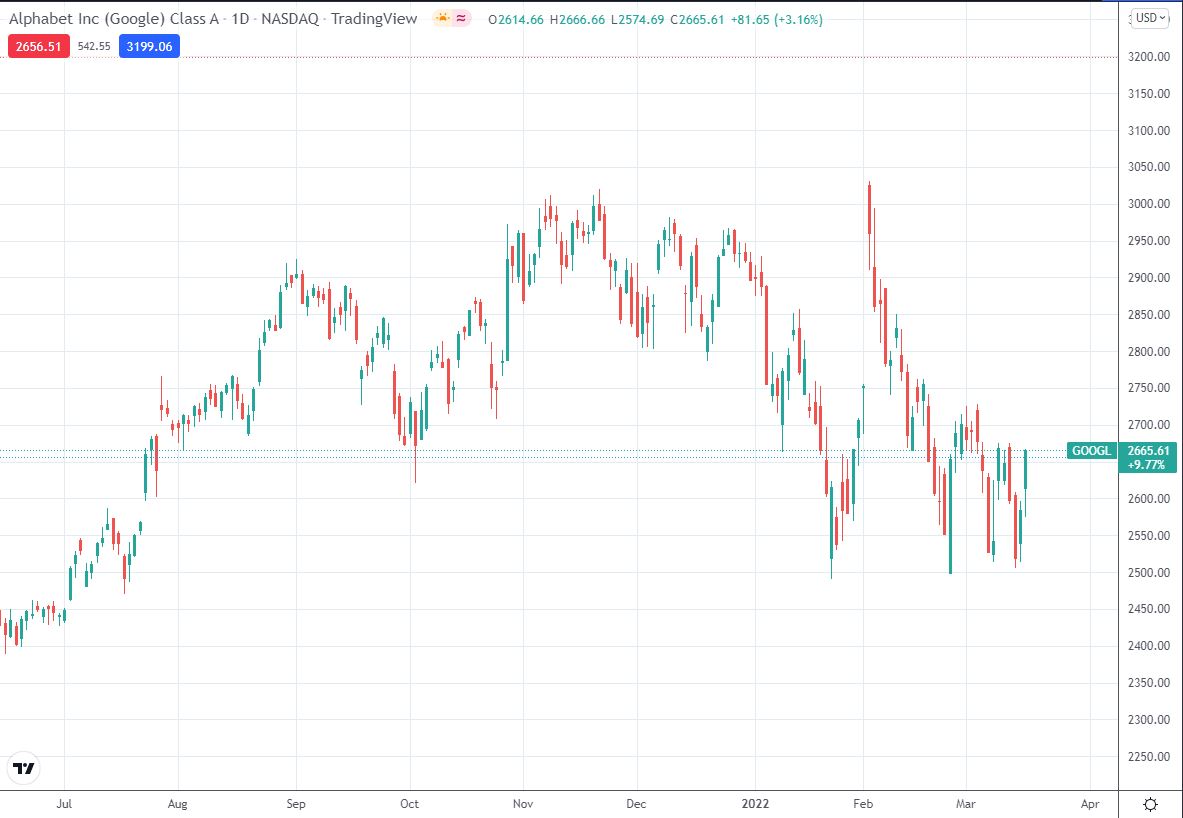Click the 2850.00 price axis label

tap(1149, 315)
